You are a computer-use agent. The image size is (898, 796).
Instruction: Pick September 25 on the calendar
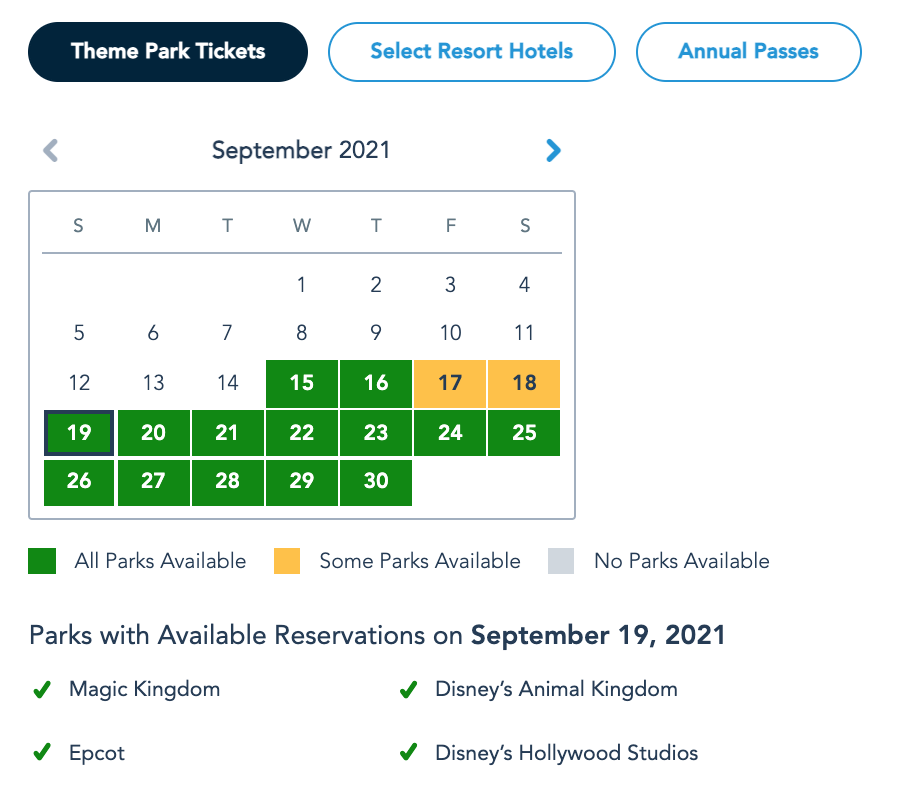524,433
